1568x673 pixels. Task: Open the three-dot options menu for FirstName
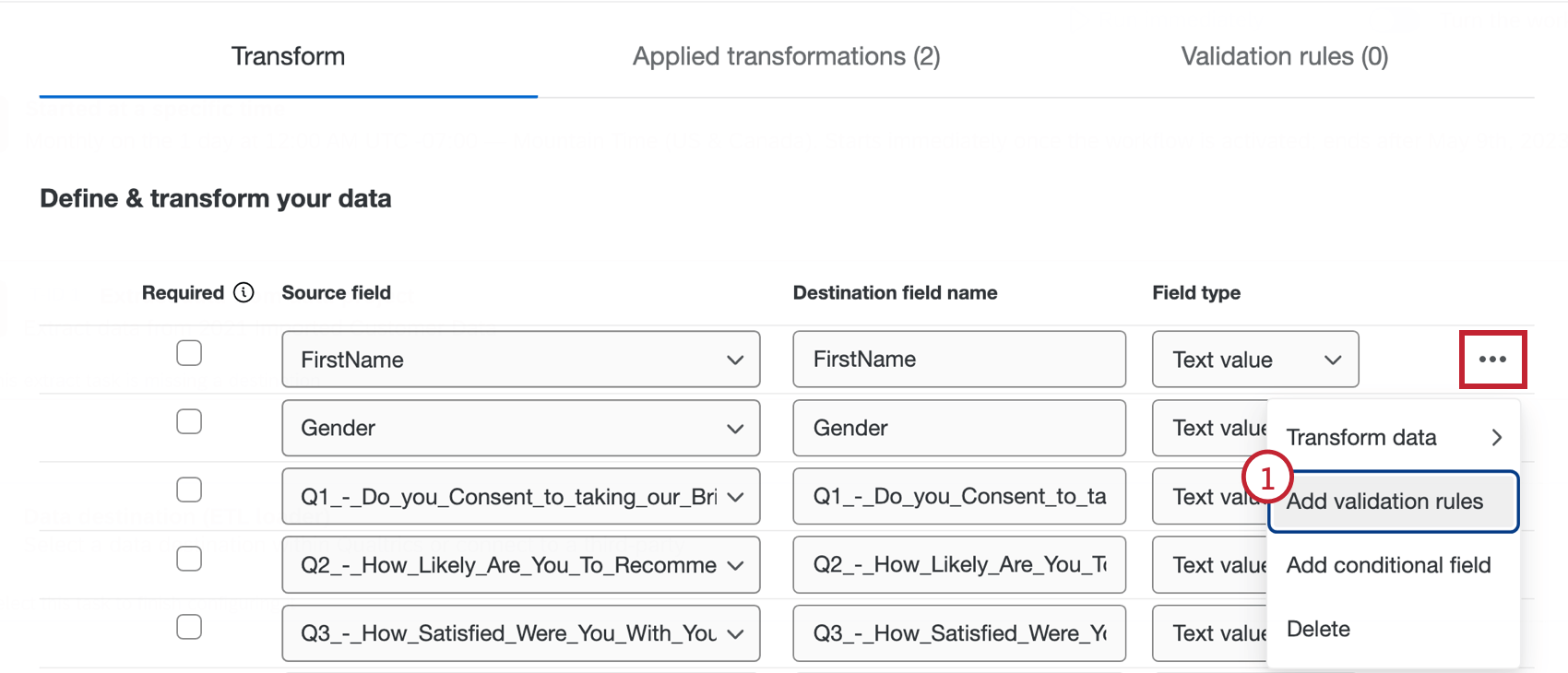pyautogui.click(x=1492, y=360)
